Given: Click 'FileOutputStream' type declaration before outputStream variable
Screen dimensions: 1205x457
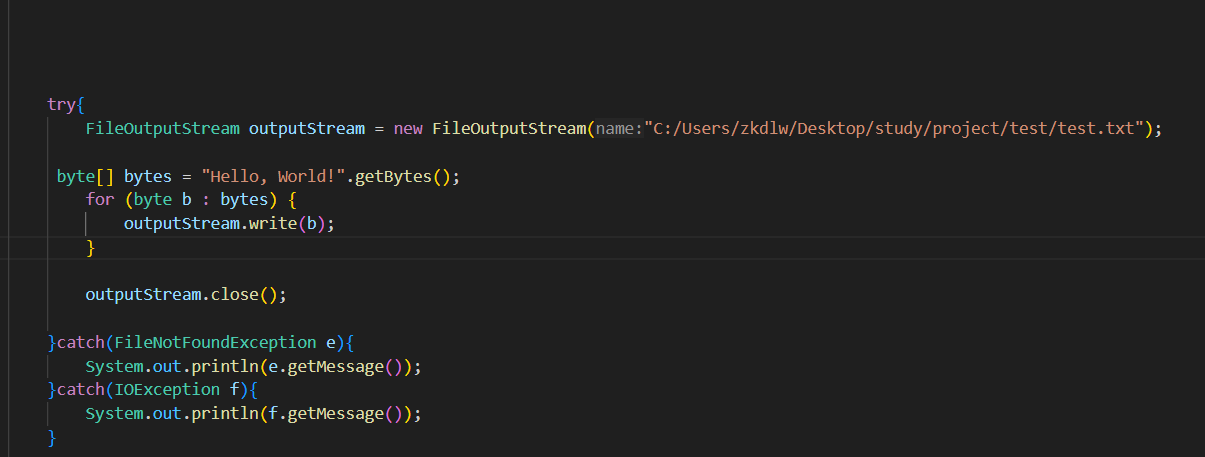Looking at the screenshot, I should tap(162, 128).
